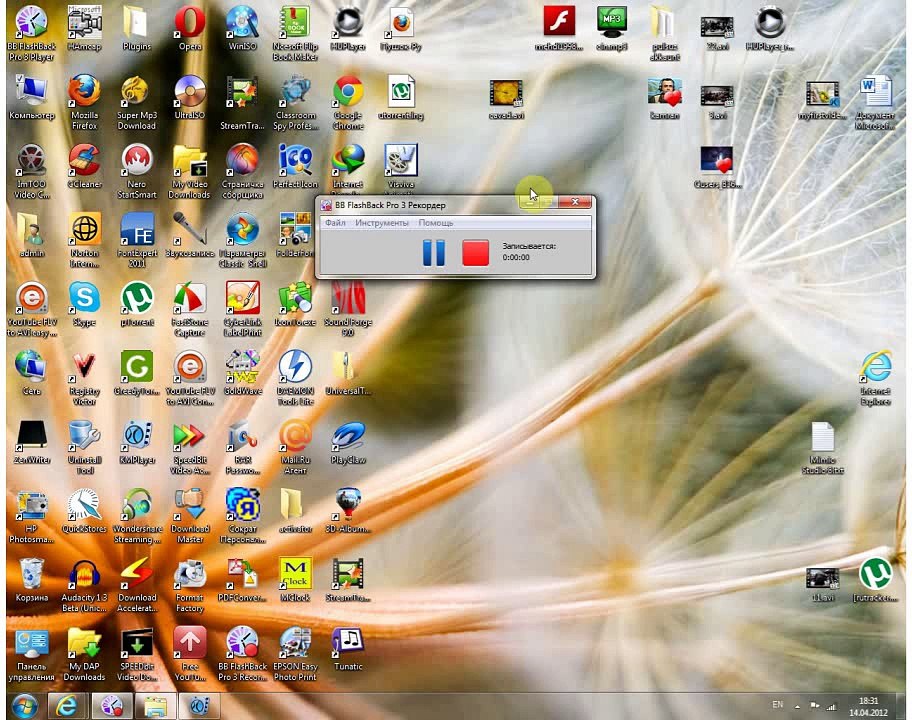The height and width of the screenshot is (720, 912).
Task: Select the Документ Microsoft Word file
Action: [x=875, y=102]
